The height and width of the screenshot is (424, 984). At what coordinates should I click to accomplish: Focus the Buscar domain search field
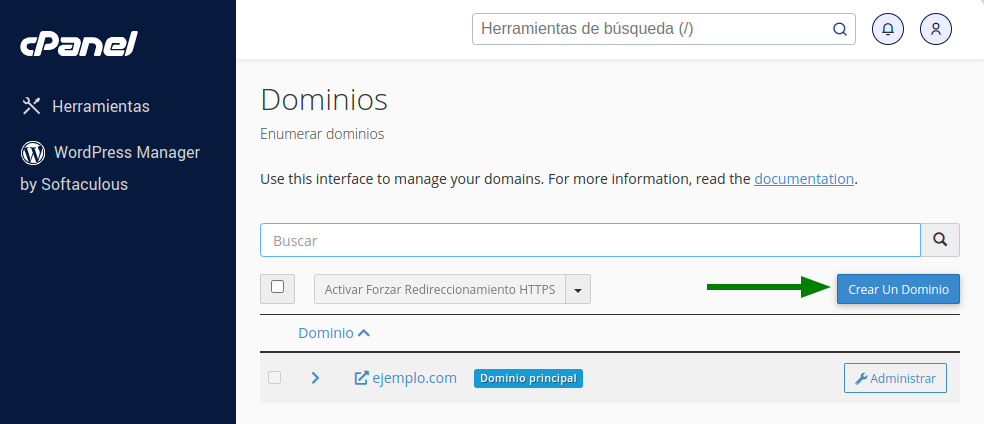pos(591,240)
